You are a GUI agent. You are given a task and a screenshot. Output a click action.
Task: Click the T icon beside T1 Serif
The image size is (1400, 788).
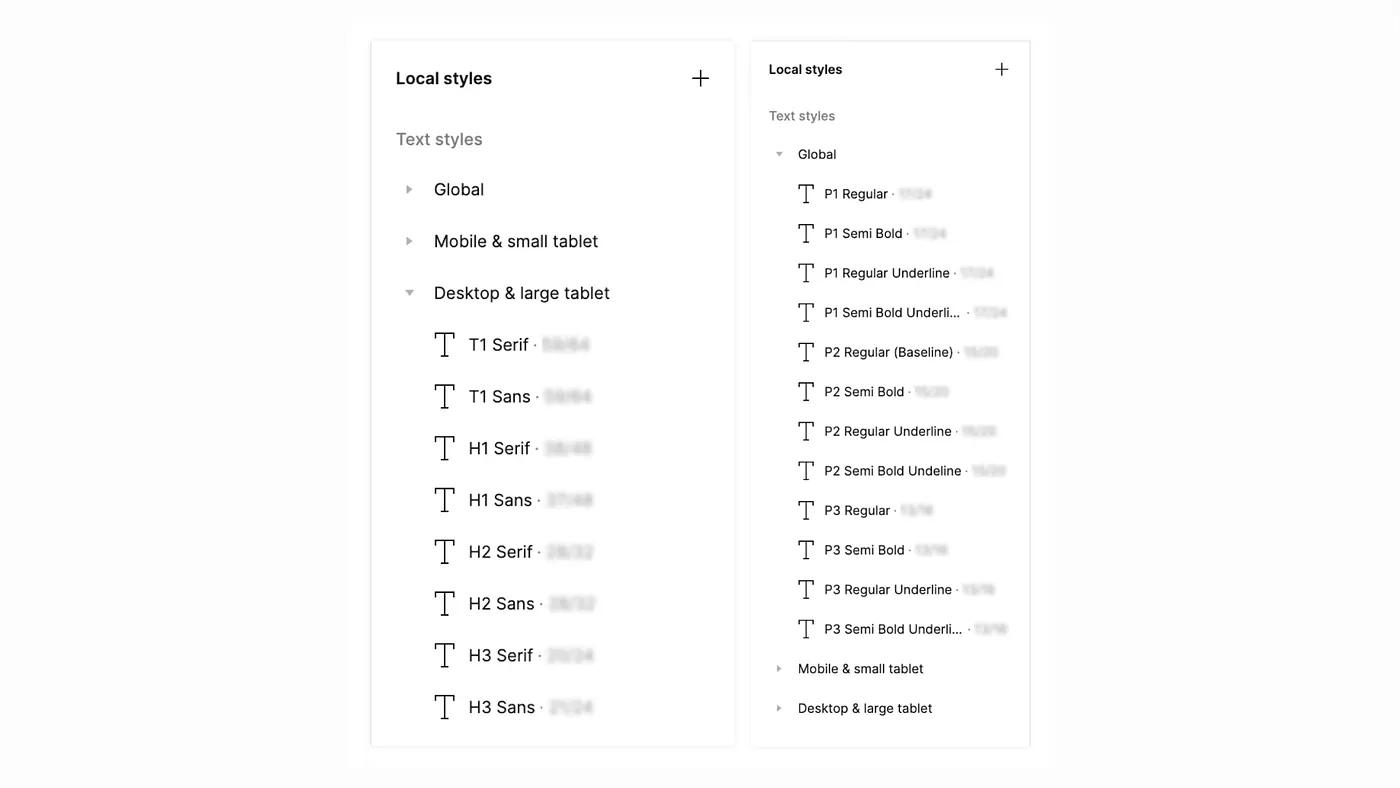(x=445, y=345)
